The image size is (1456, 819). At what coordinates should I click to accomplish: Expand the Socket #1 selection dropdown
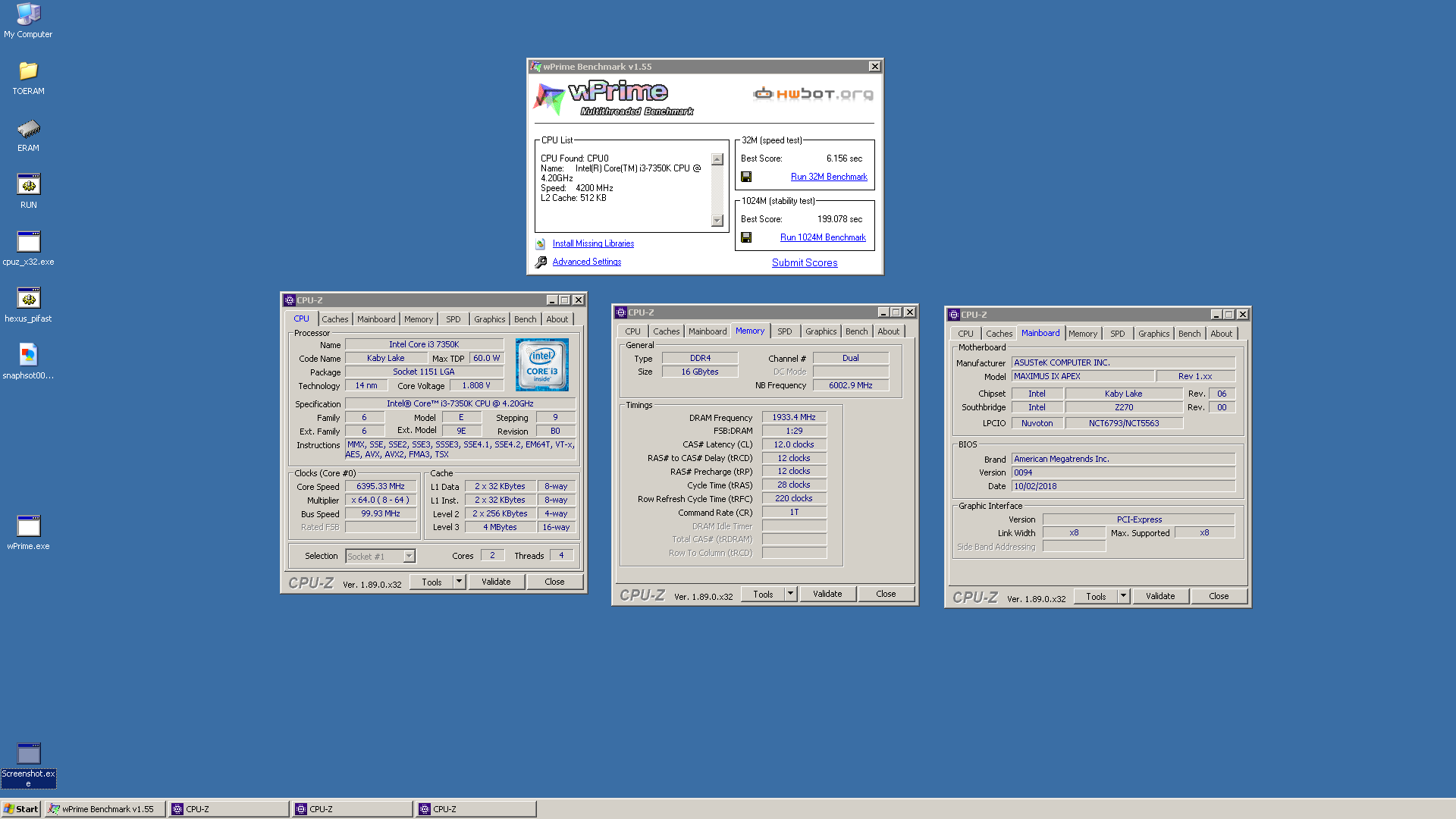409,557
